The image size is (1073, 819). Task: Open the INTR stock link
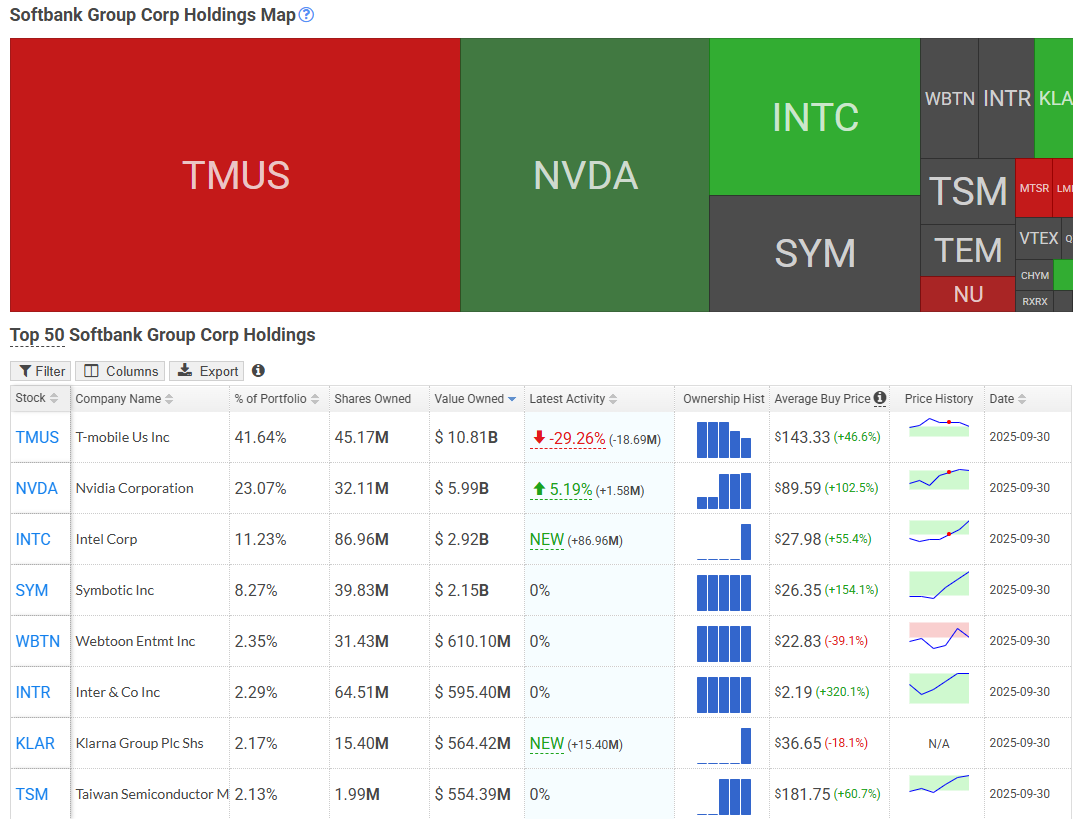33,692
